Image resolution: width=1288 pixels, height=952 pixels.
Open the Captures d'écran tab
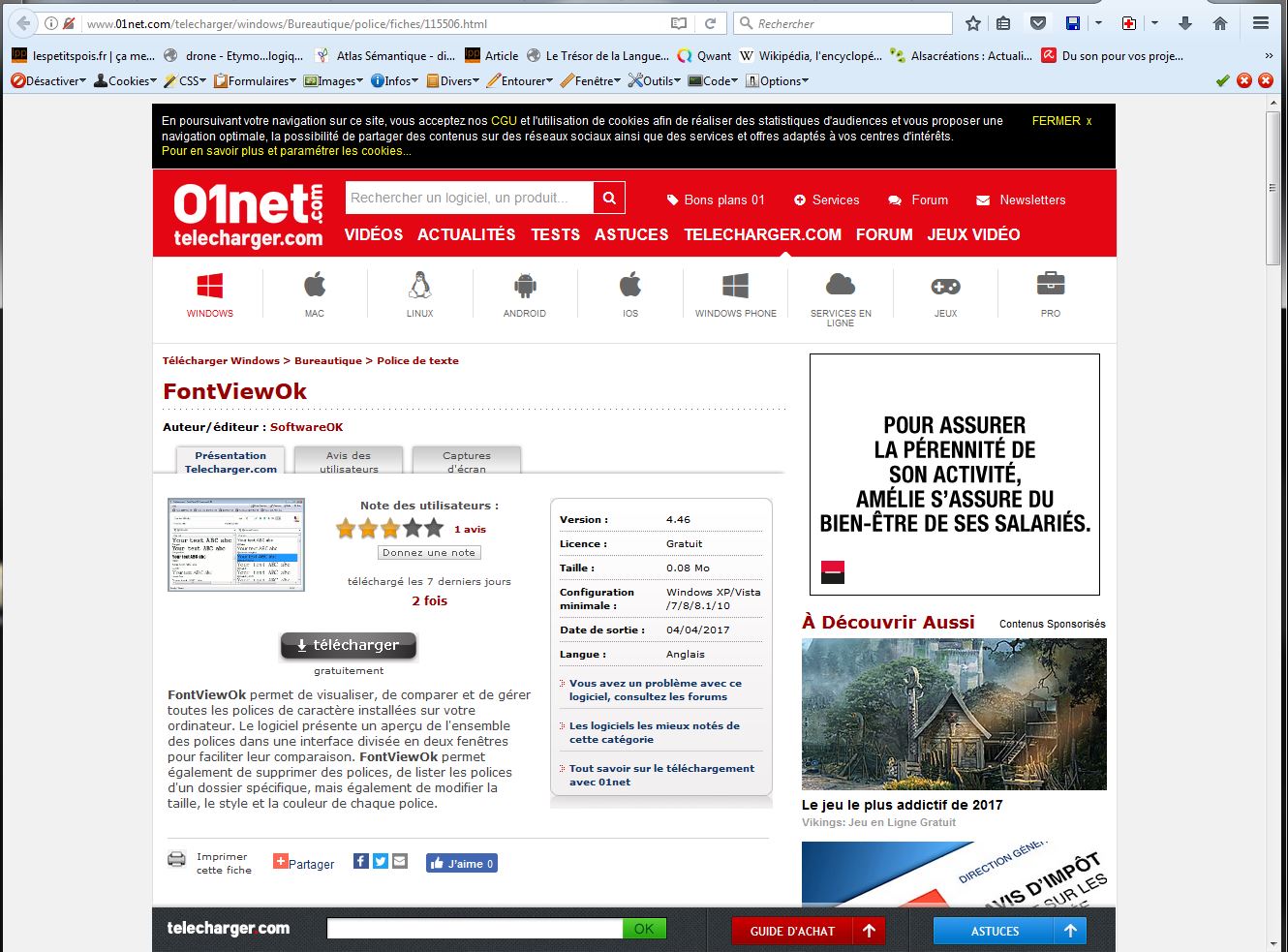(x=467, y=461)
